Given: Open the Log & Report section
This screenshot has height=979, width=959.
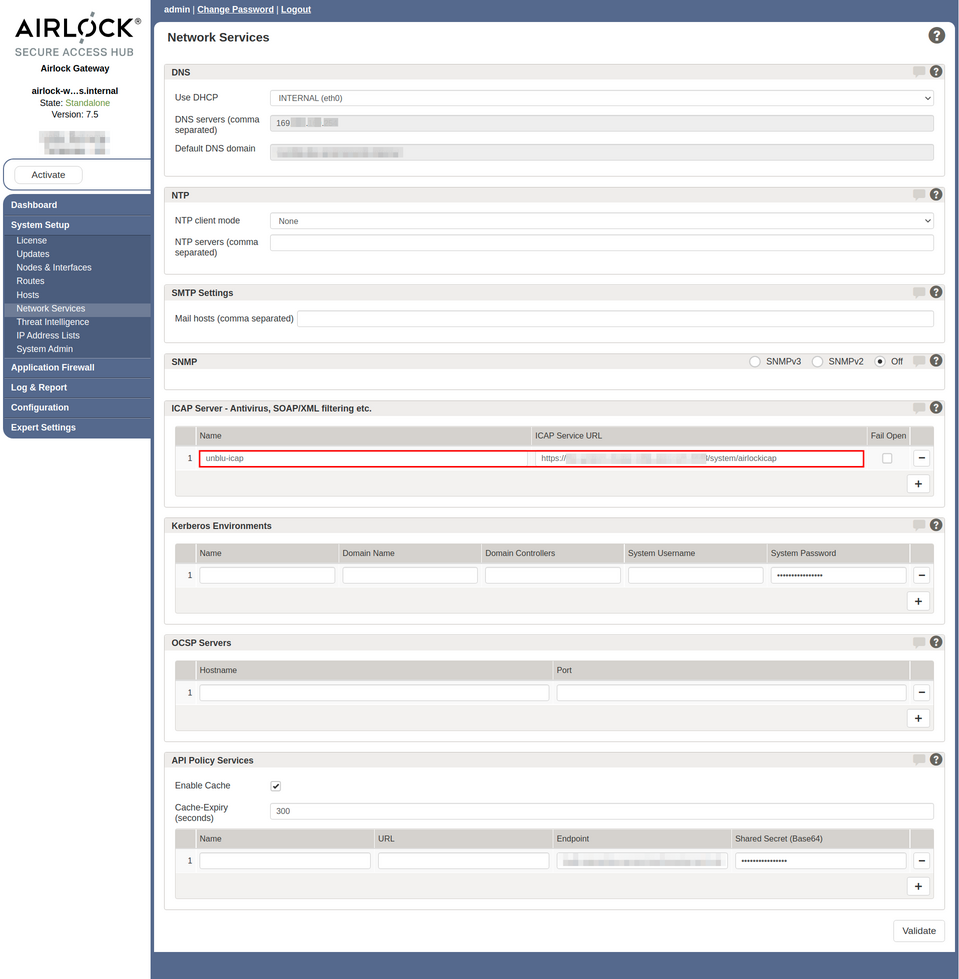Looking at the screenshot, I should pyautogui.click(x=38, y=387).
